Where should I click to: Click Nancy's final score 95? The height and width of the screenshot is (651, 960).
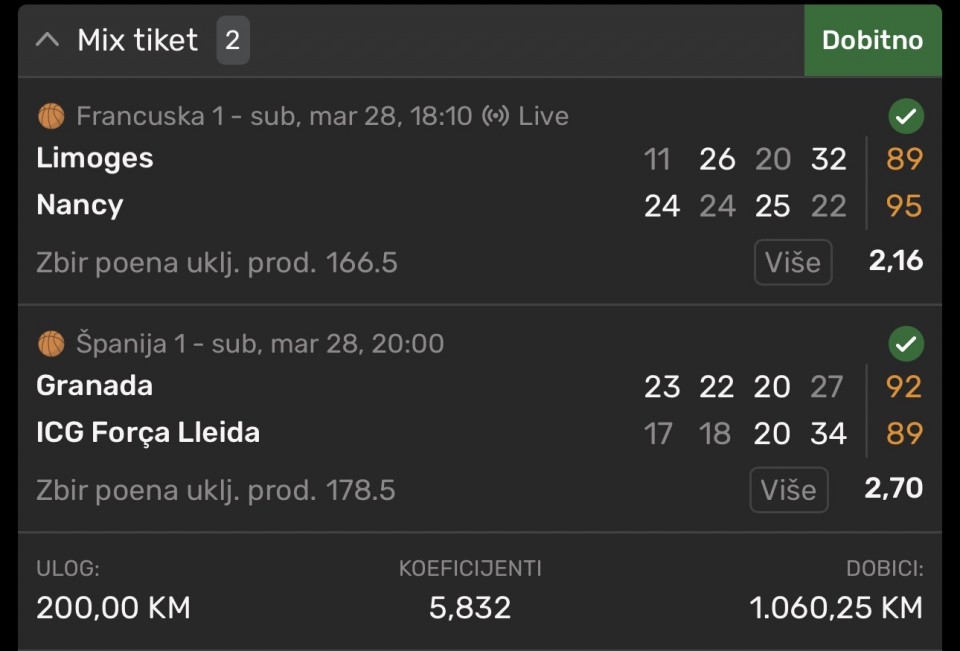(x=904, y=206)
